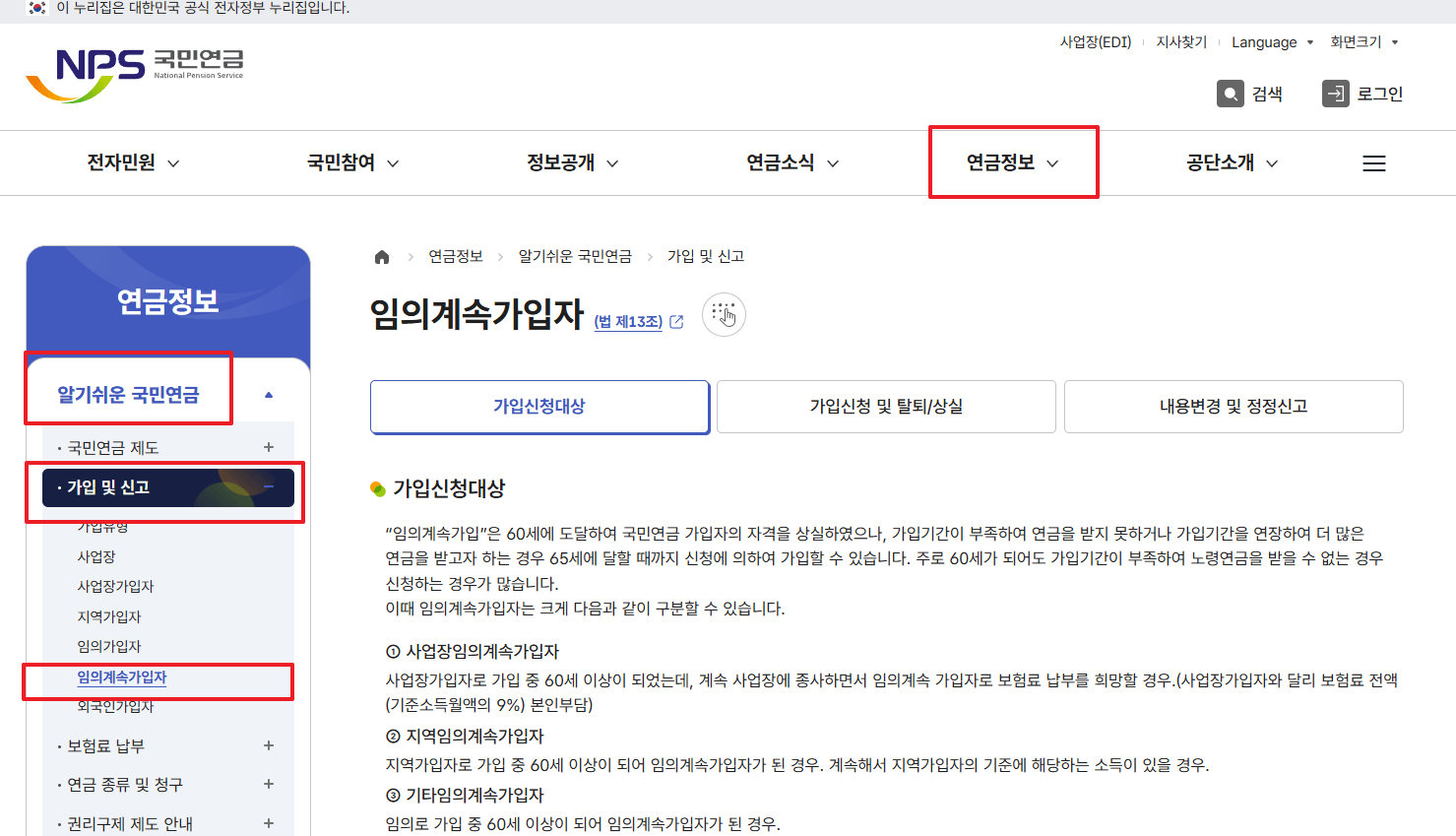Image resolution: width=1456 pixels, height=836 pixels.
Task: Click the share dots icon next to the page title
Action: (724, 314)
